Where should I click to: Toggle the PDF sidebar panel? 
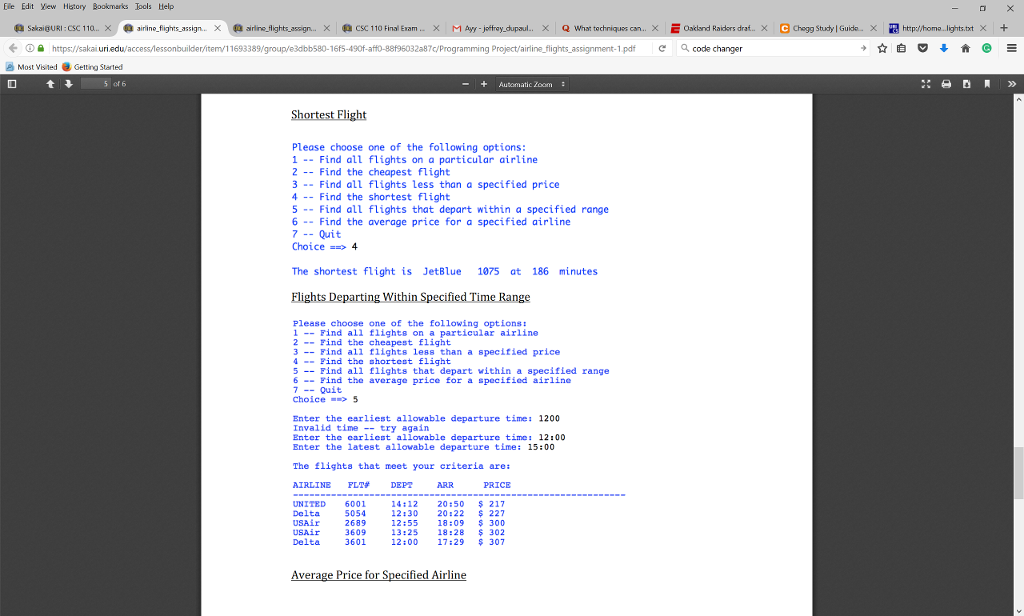[x=12, y=84]
